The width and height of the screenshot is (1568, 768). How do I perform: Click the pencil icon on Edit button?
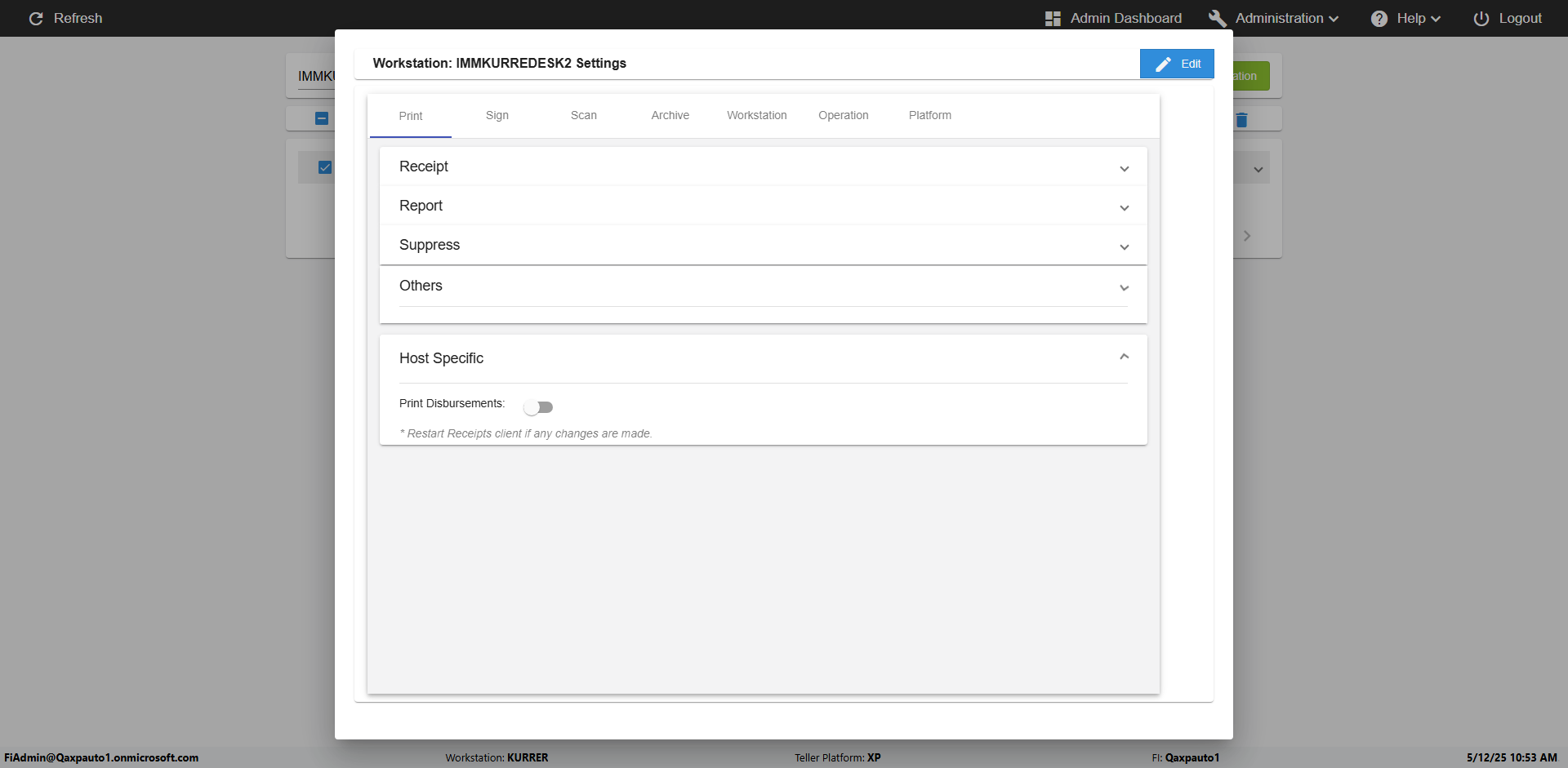point(1164,64)
